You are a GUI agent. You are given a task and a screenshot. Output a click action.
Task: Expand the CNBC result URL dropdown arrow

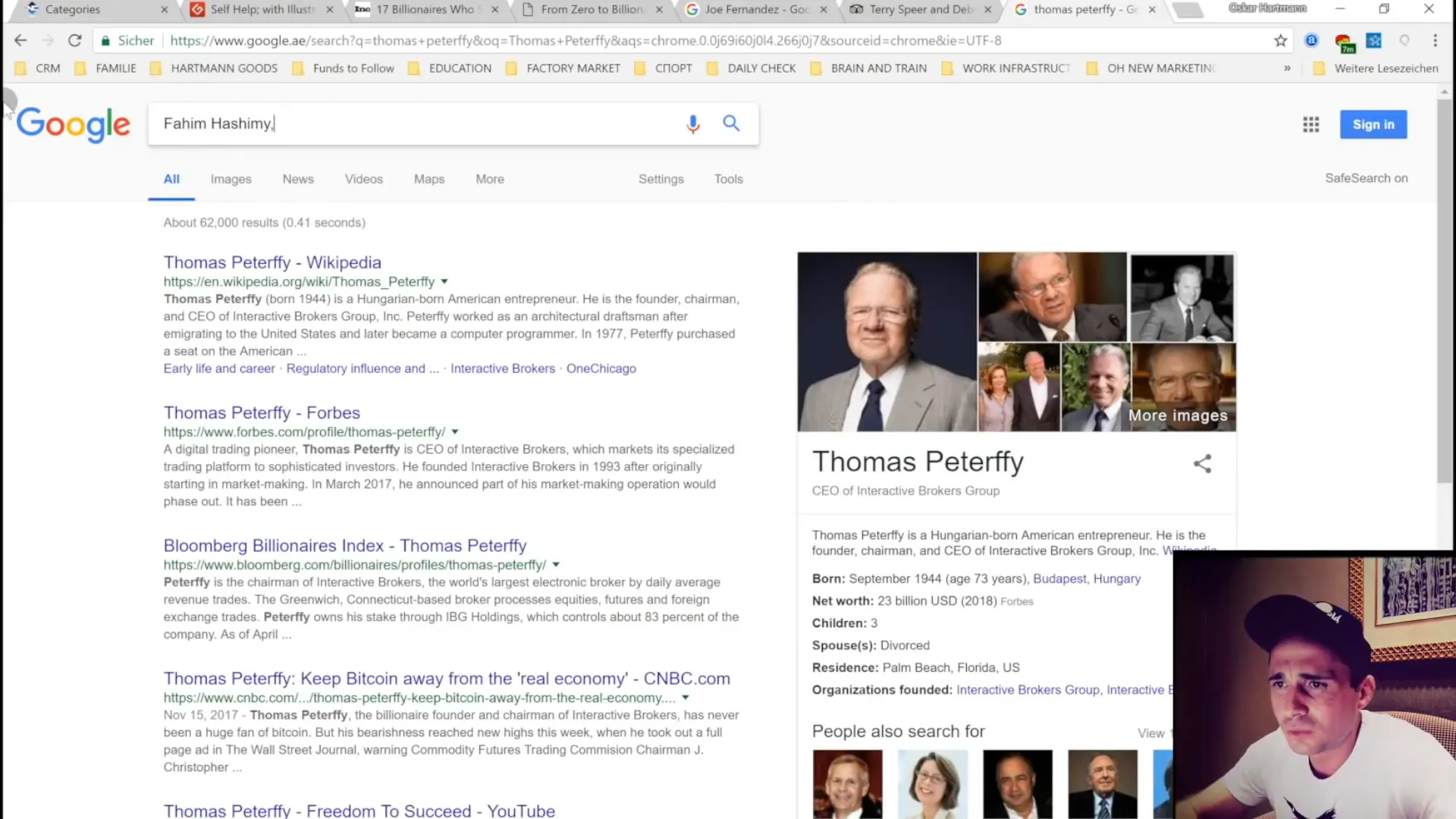click(x=686, y=698)
